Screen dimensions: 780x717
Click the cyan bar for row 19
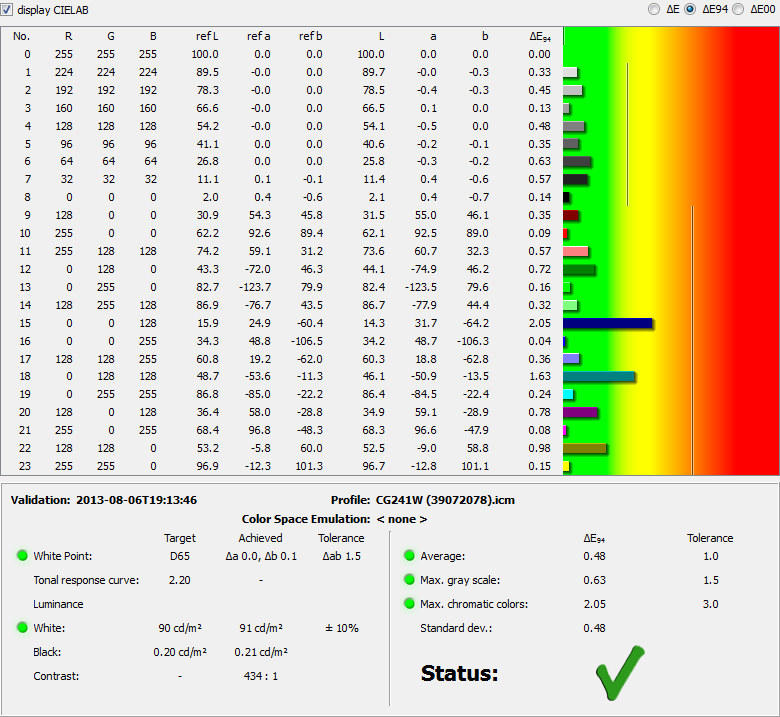click(568, 395)
